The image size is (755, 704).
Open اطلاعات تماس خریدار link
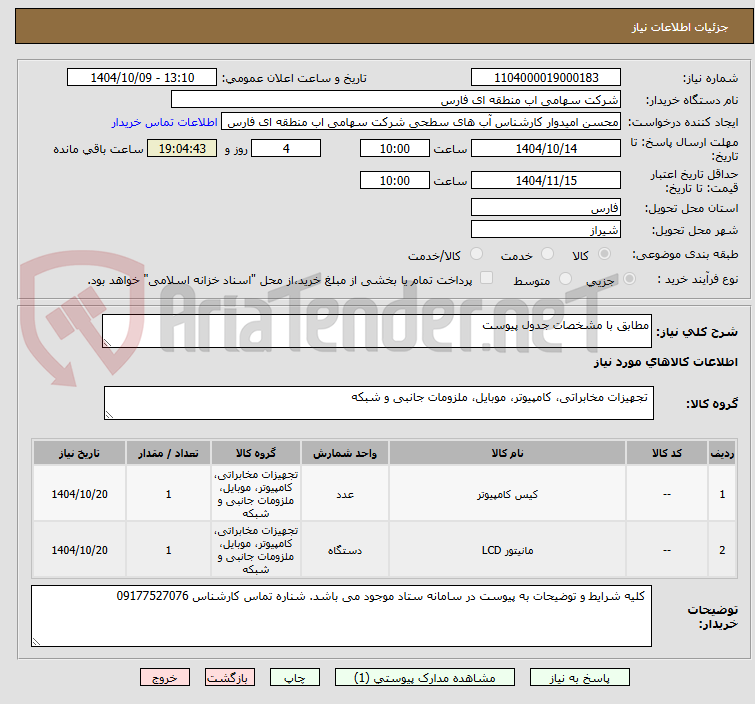(165, 122)
